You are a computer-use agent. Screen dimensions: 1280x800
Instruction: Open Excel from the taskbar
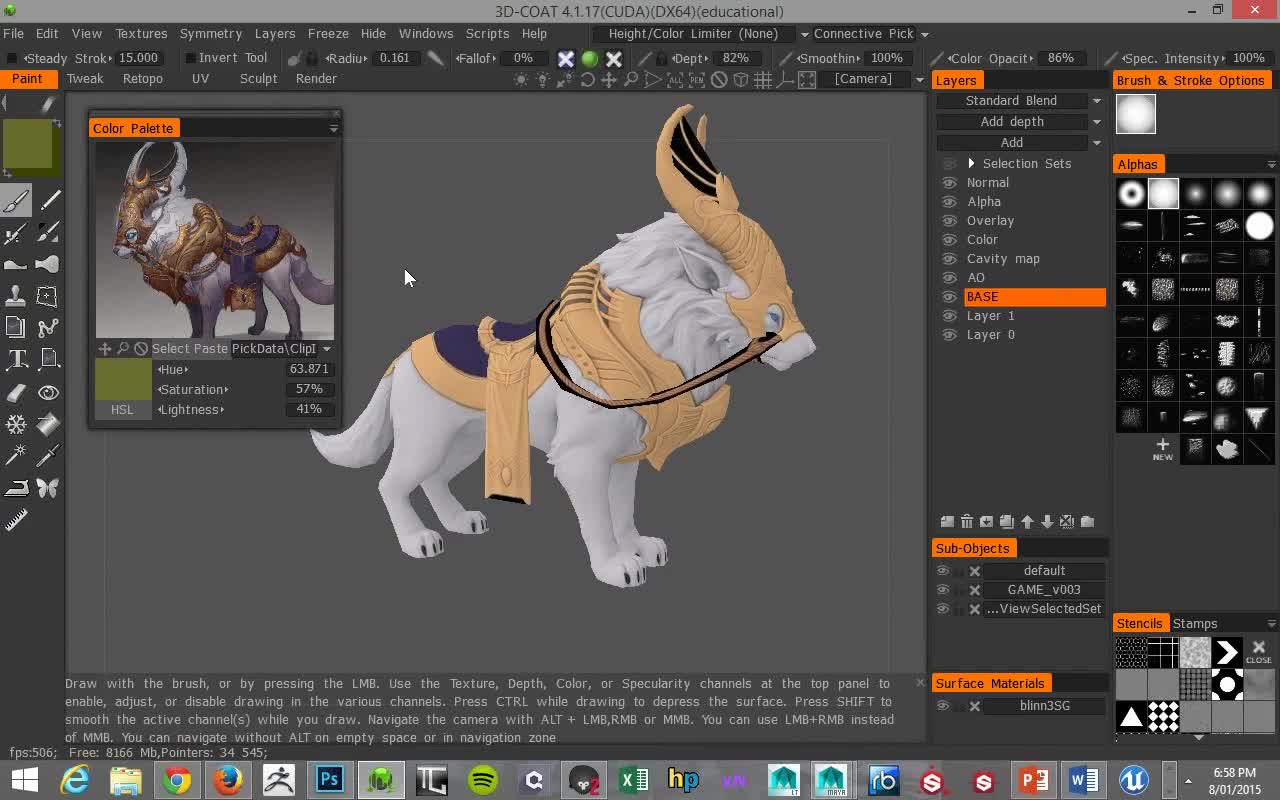[x=633, y=779]
